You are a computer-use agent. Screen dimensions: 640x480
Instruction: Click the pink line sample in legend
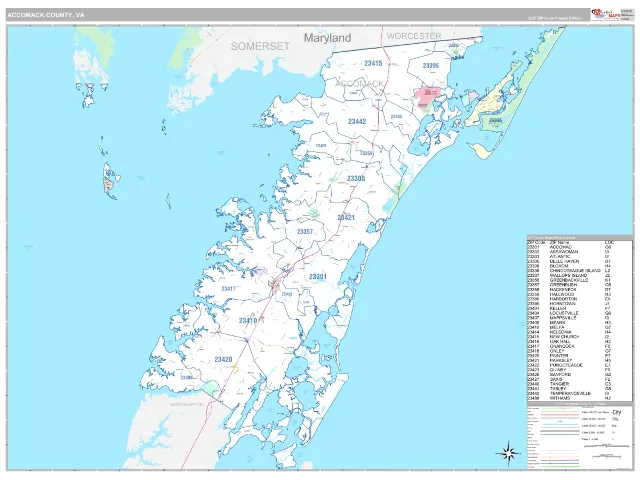point(560,415)
